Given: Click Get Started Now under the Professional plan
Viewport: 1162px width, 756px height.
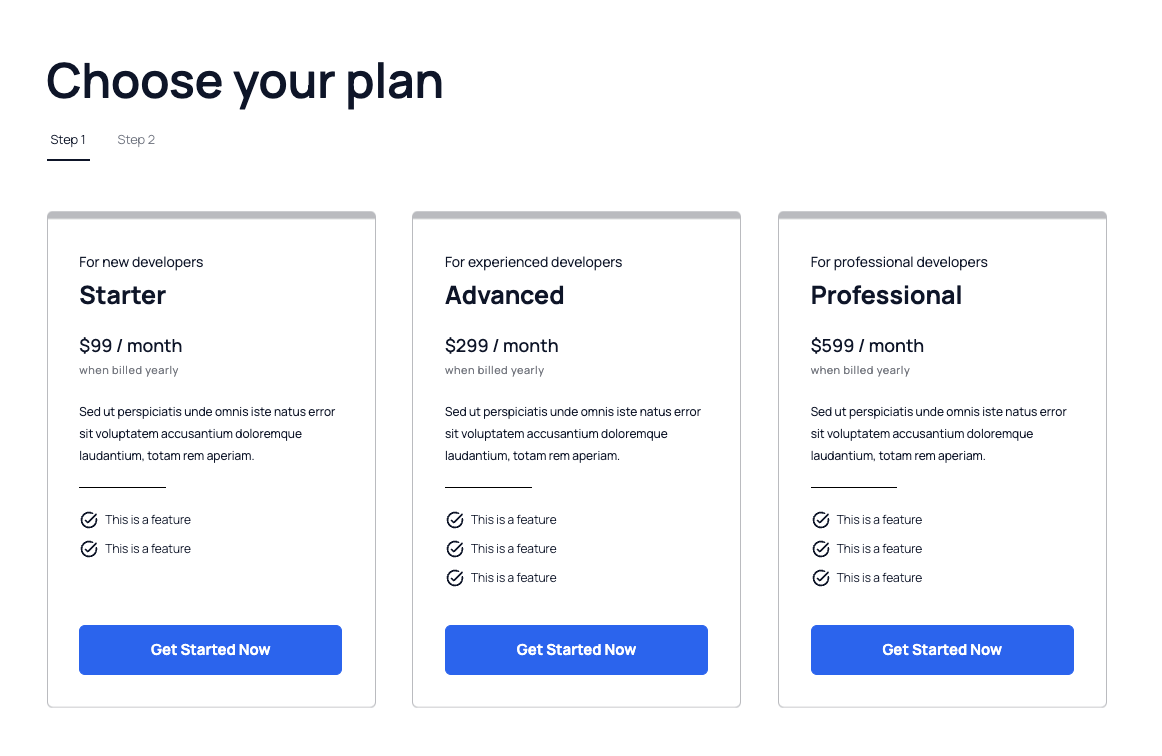Looking at the screenshot, I should (x=942, y=649).
